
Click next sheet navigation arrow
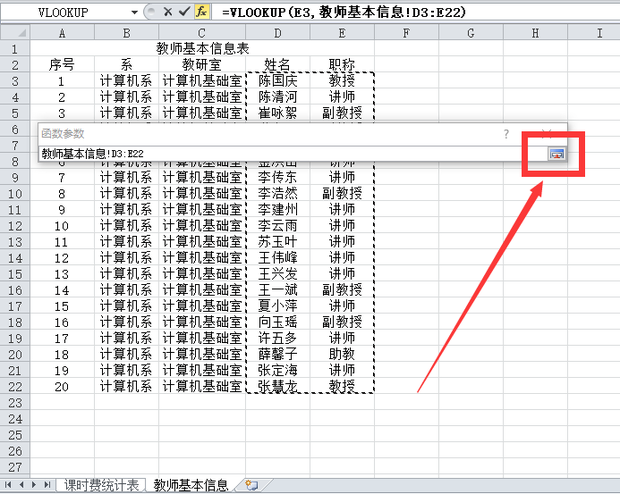click(x=34, y=485)
